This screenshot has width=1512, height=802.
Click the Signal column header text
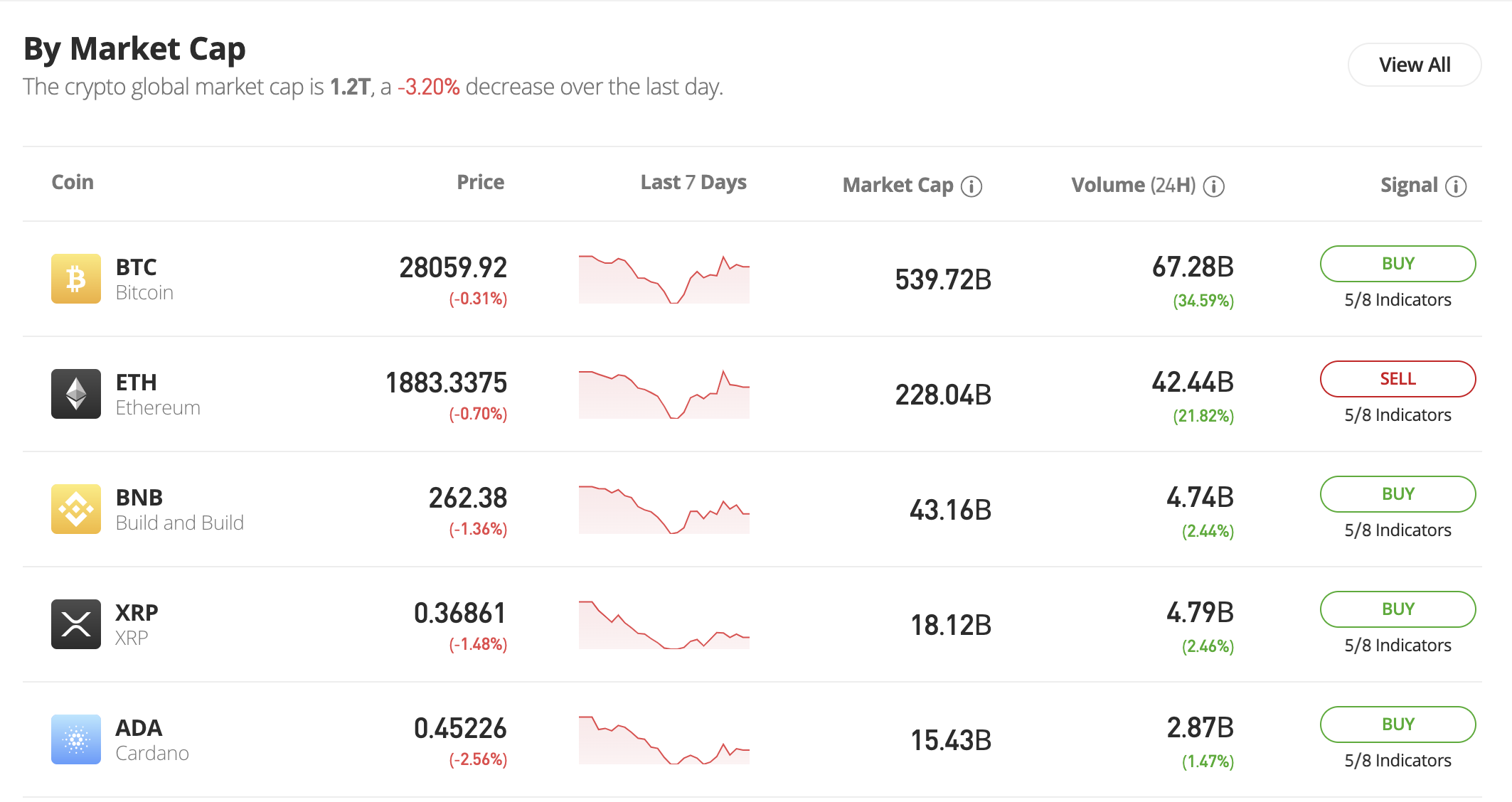coord(1409,186)
